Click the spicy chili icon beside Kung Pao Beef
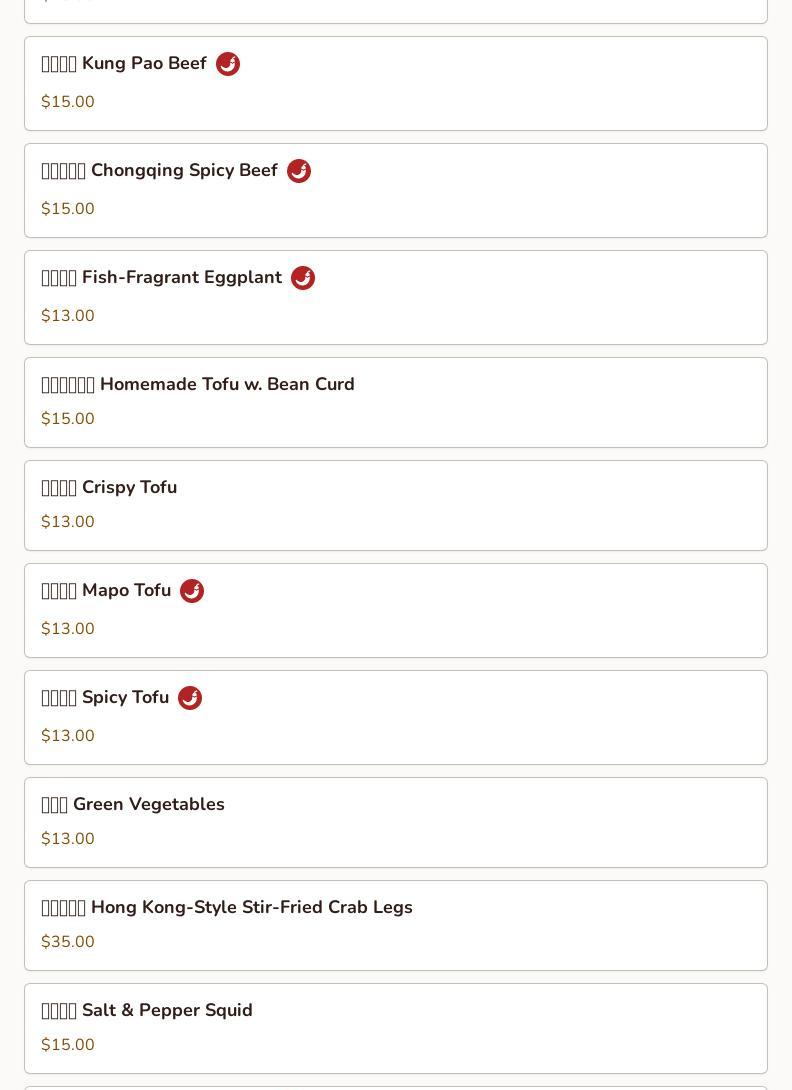 [228, 64]
